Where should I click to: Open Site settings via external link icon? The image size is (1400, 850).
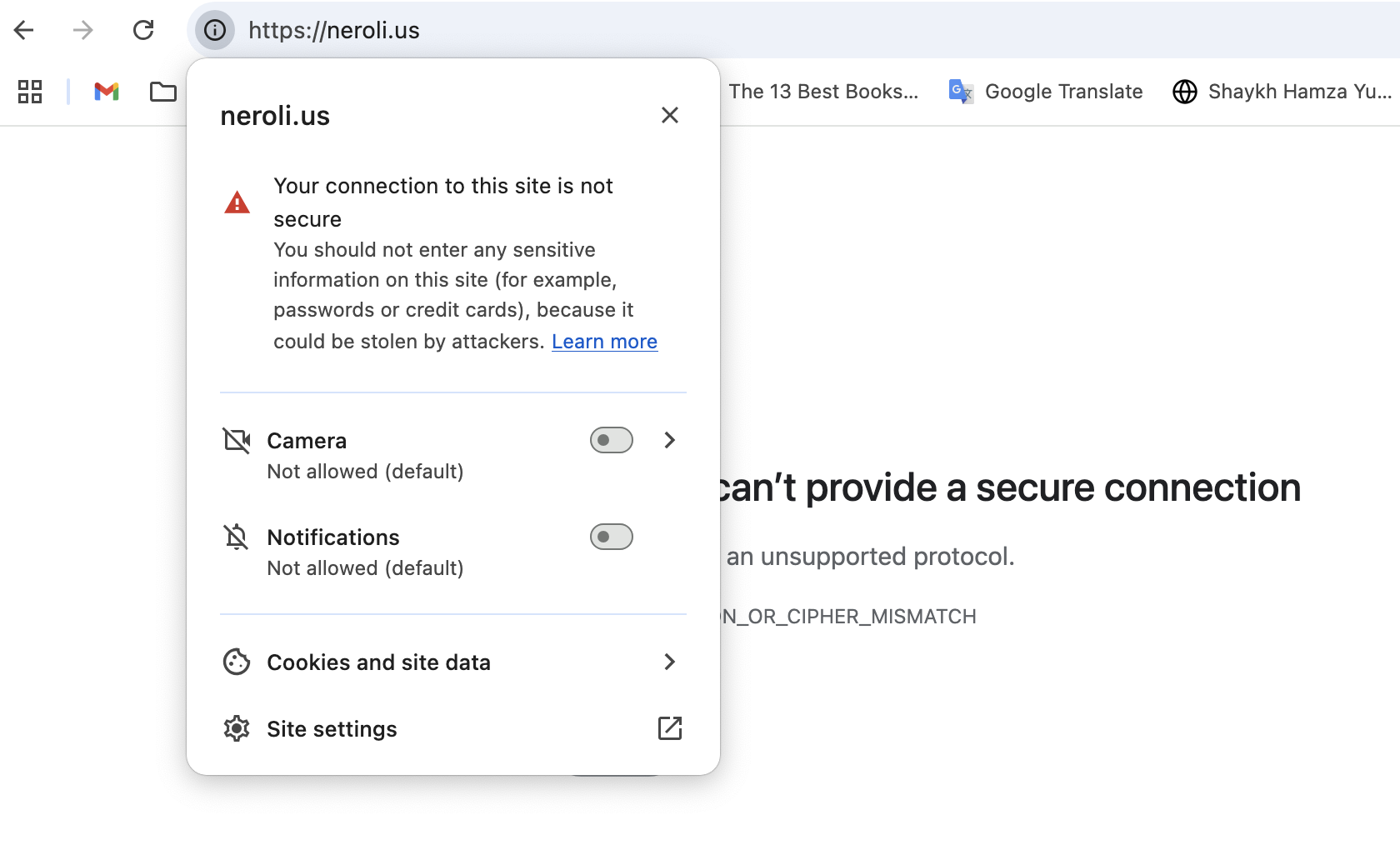[x=670, y=728]
